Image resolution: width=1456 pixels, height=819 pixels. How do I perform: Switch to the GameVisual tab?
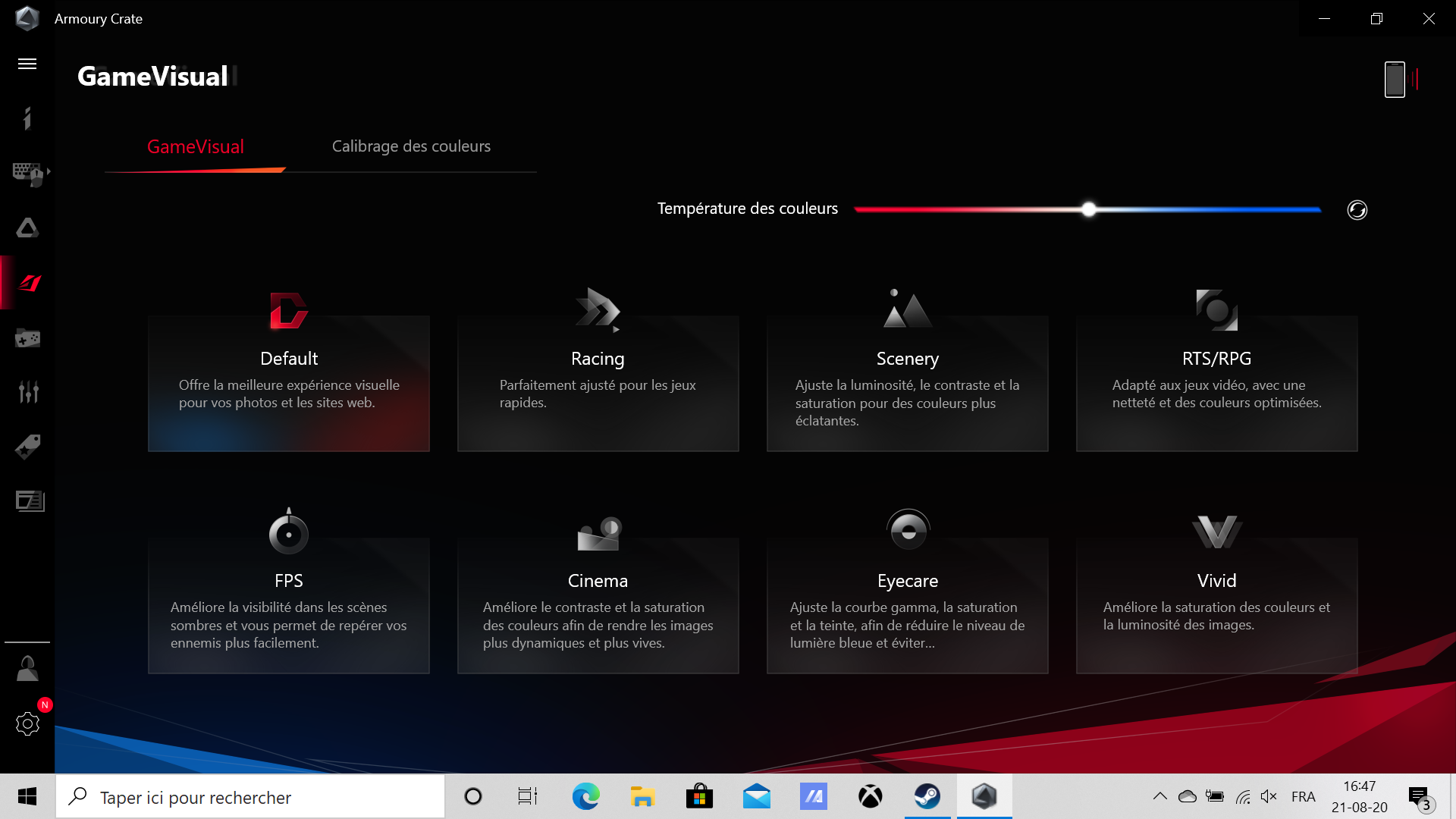pyautogui.click(x=195, y=146)
